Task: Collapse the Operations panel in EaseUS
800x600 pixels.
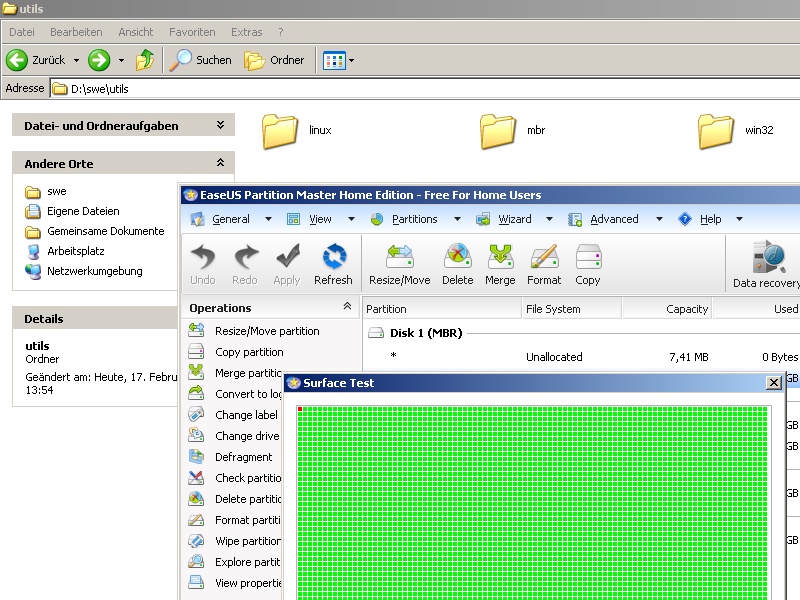Action: tap(347, 306)
